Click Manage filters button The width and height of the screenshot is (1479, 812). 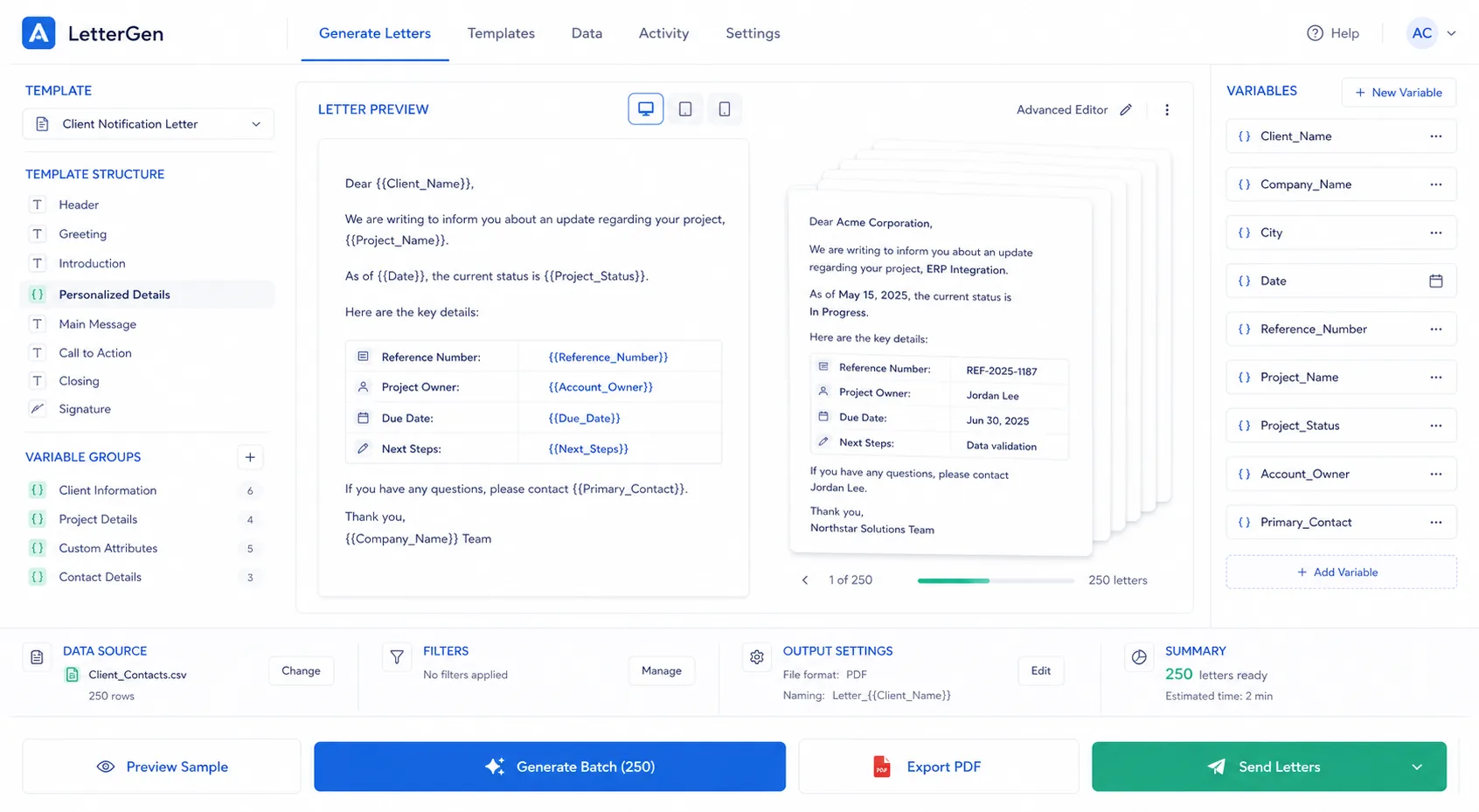[x=662, y=671]
